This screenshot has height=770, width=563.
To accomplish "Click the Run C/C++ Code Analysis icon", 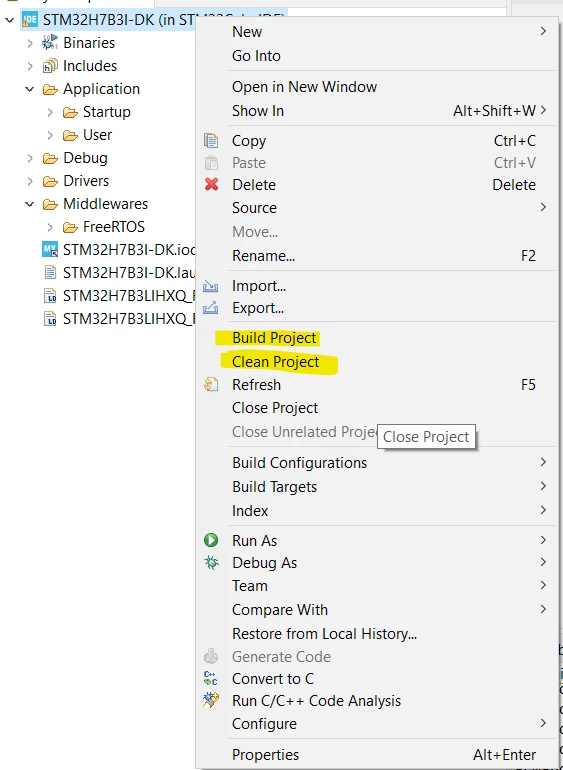I will [x=211, y=700].
